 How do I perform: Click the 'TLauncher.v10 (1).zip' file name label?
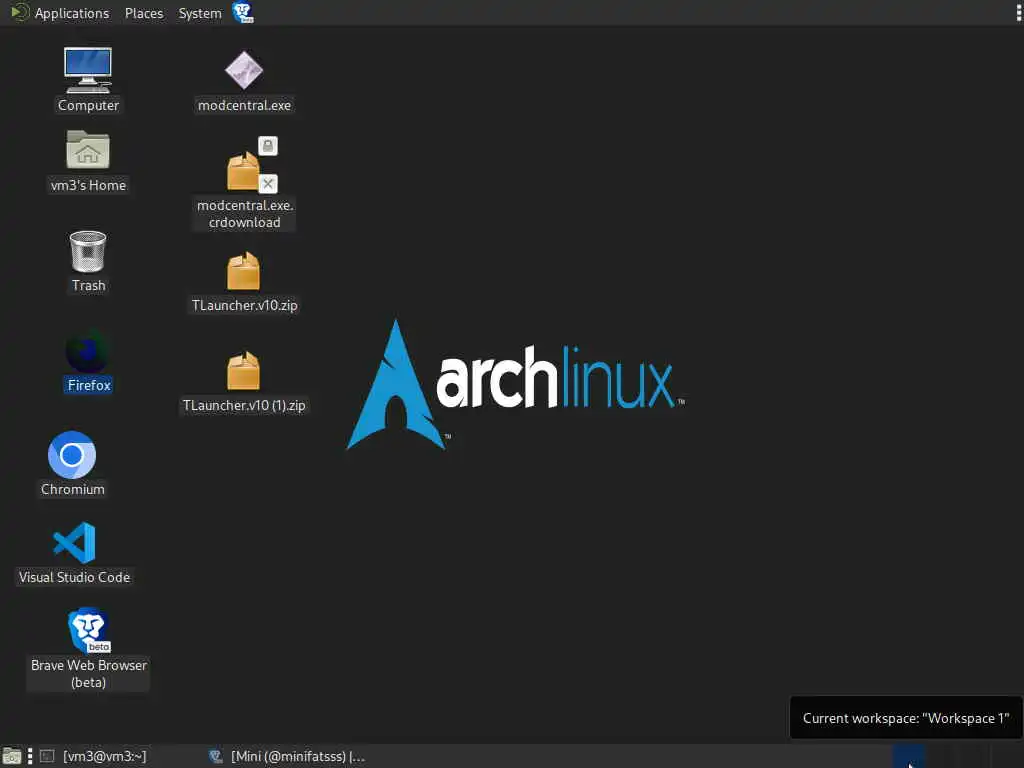(244, 405)
